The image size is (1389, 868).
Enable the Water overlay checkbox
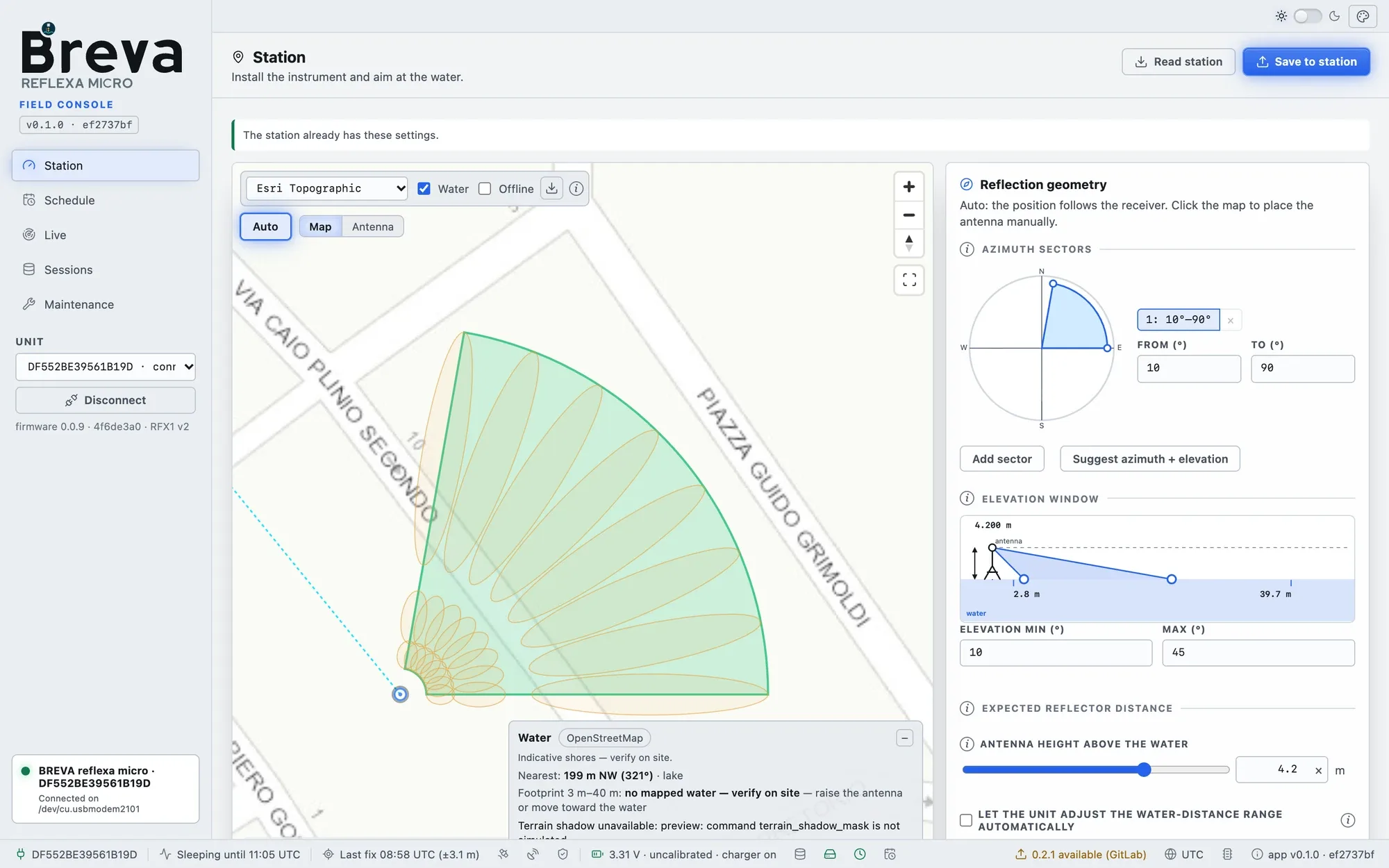424,188
